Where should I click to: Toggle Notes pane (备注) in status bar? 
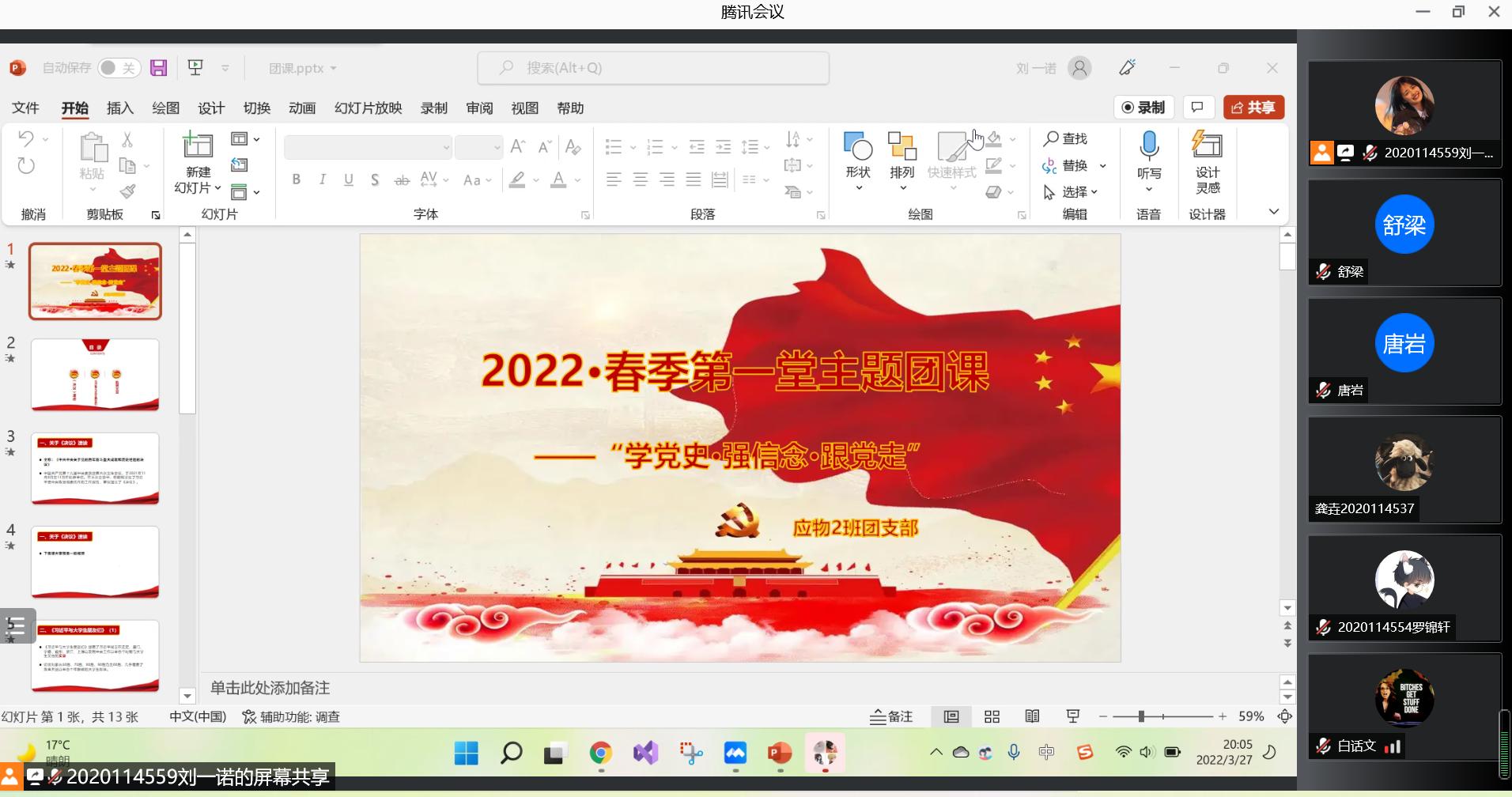891,716
